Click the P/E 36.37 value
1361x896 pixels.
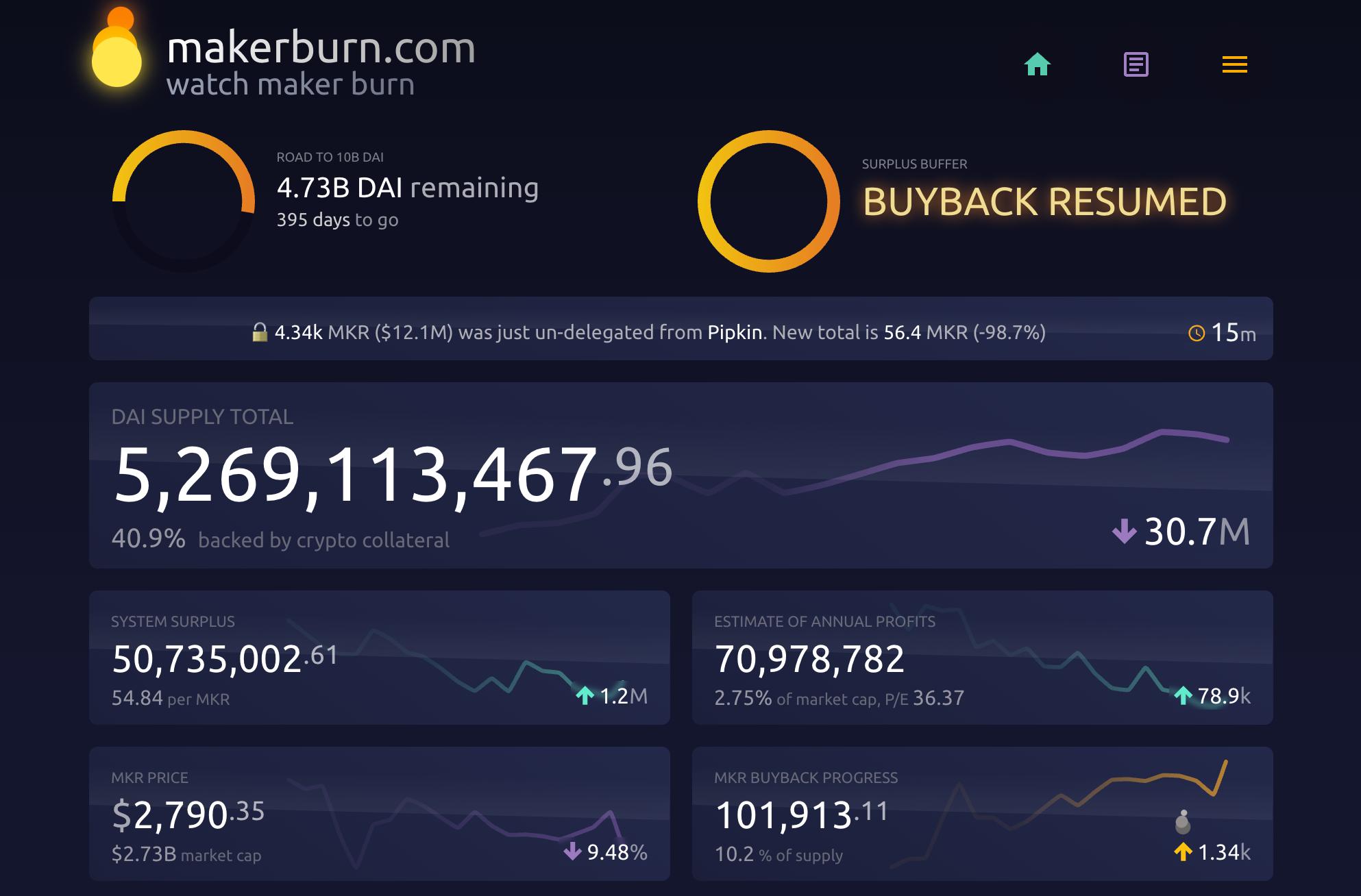[x=924, y=698]
